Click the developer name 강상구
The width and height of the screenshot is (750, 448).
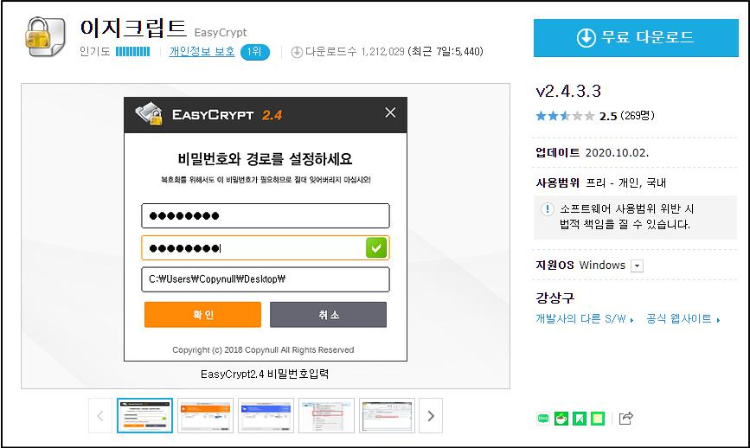point(555,298)
